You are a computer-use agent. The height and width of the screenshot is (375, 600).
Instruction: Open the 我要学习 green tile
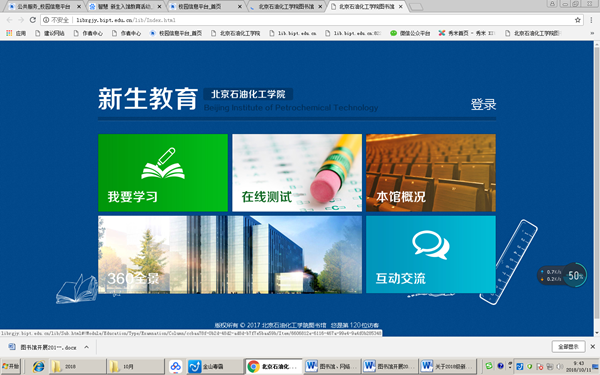pyautogui.click(x=163, y=173)
